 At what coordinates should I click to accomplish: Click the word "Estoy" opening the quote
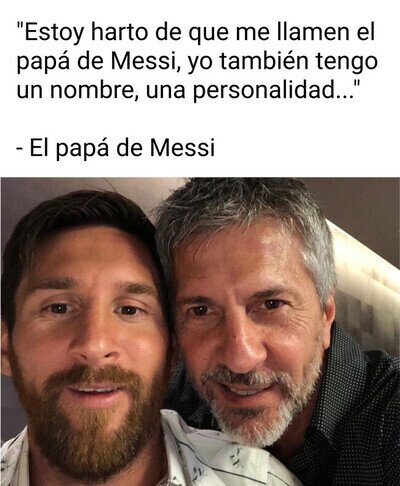coord(51,33)
